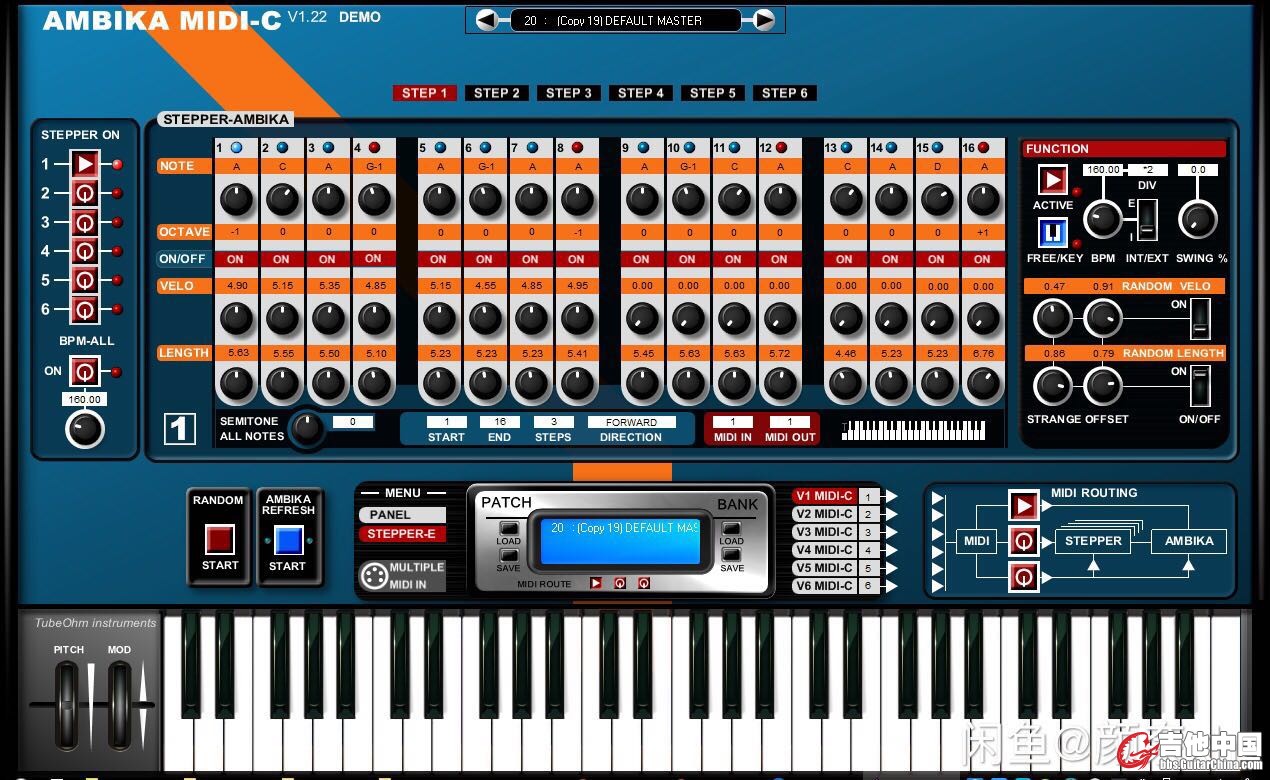Flip the INT/EXT sync switch

(1148, 219)
